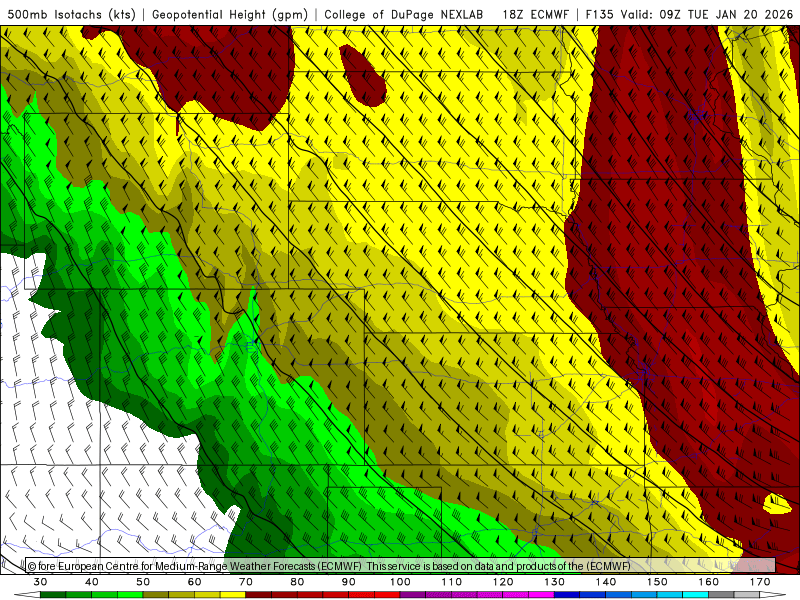Click the 170 label on the color scale

tap(760, 582)
